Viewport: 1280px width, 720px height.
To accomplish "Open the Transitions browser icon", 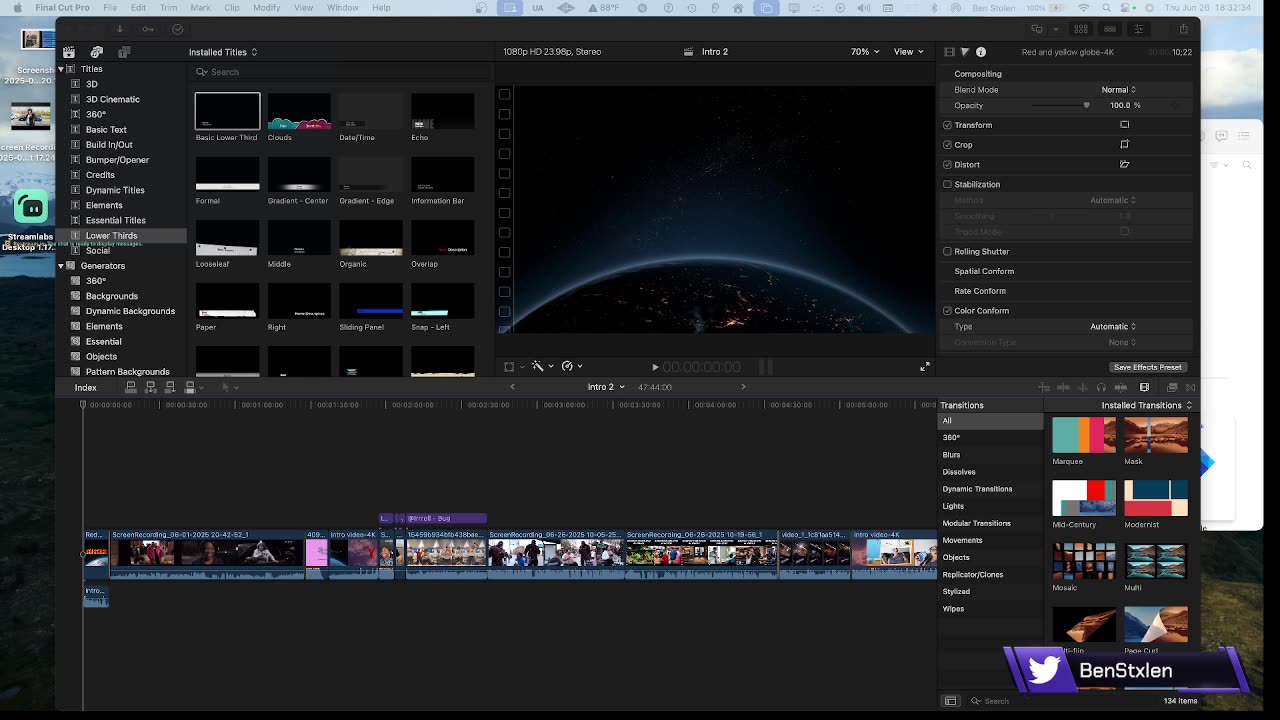I will [x=1191, y=387].
